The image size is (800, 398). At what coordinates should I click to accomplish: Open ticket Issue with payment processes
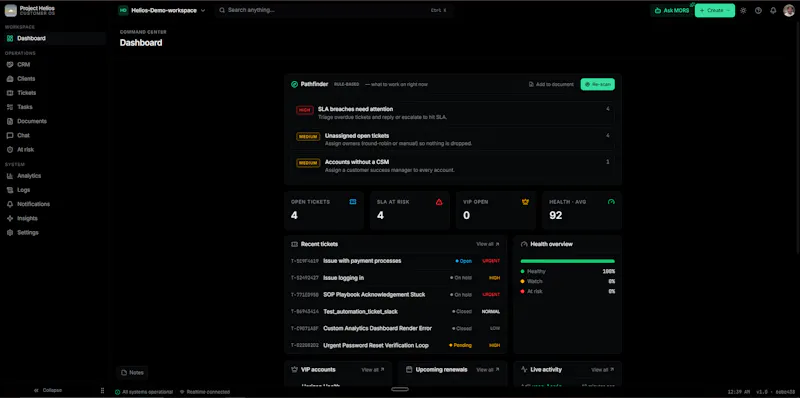[x=395, y=261]
